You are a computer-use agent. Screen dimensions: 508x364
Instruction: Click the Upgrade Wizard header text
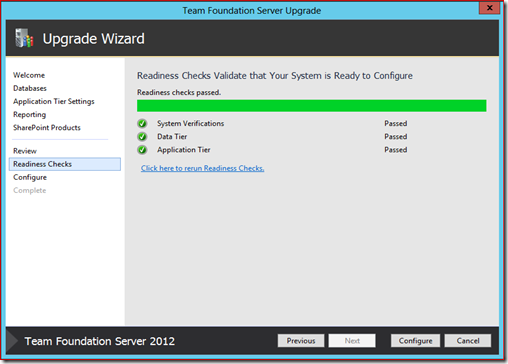pos(94,39)
